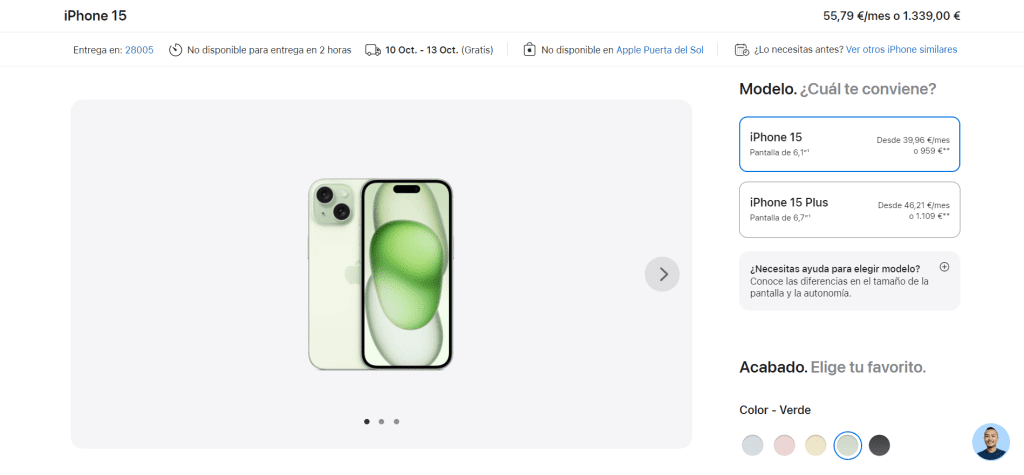Click Ver otros iPhone similares link
This screenshot has width=1024, height=475.
point(901,50)
